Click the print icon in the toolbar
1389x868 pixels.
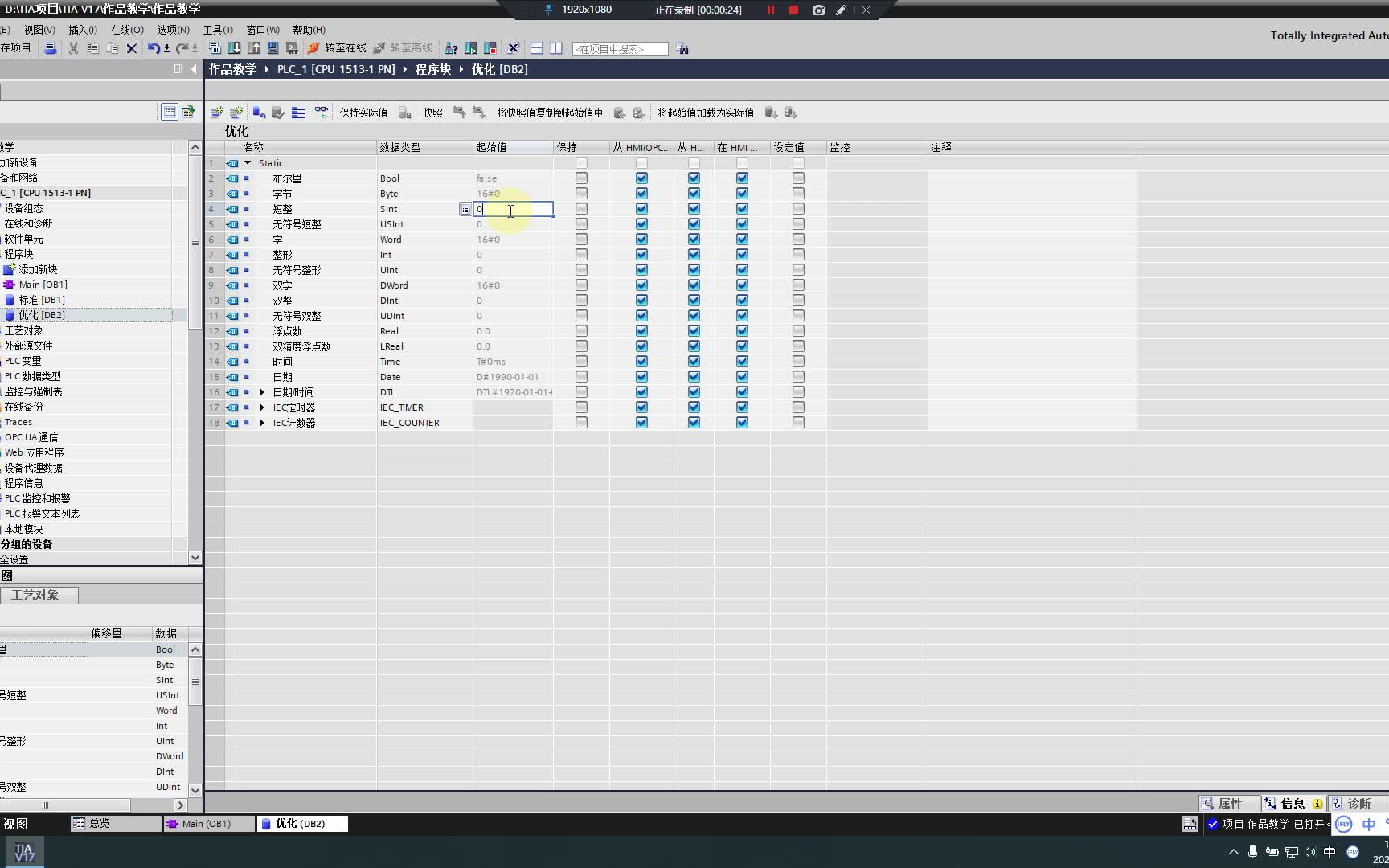pos(50,48)
